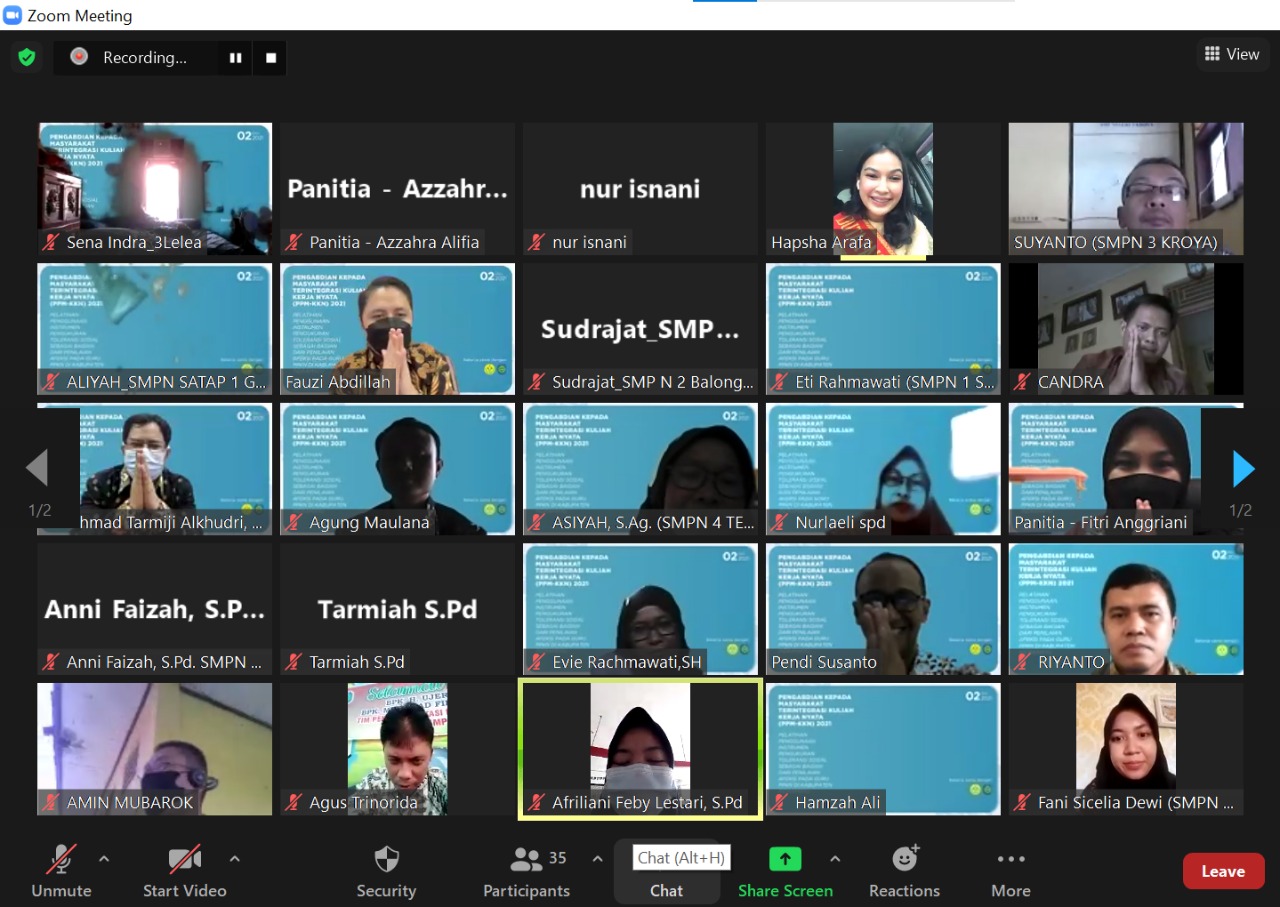Image resolution: width=1280 pixels, height=907 pixels.
Task: Expand share options arrow beside Share Screen
Action: [x=835, y=859]
